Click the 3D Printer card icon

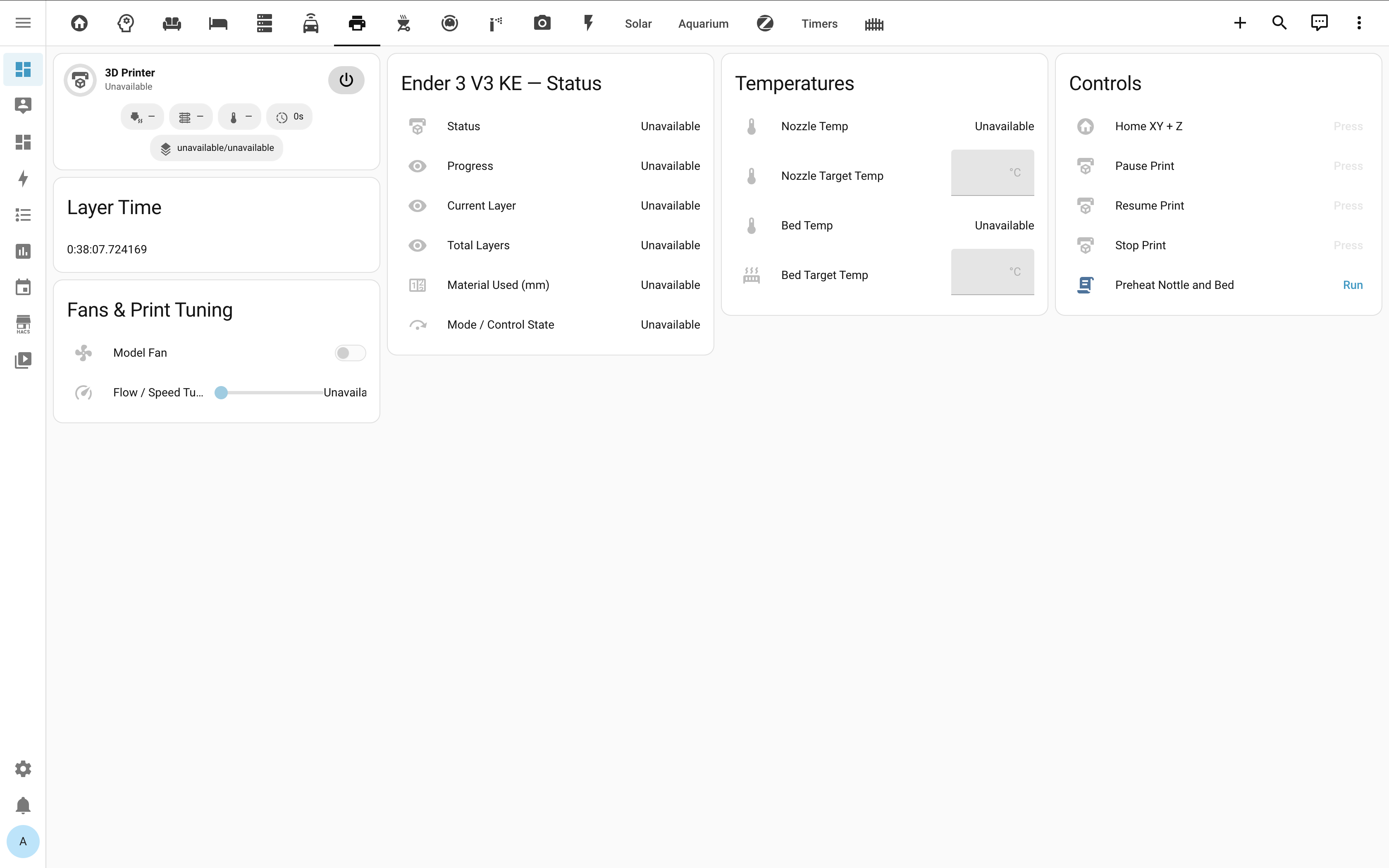coord(80,80)
